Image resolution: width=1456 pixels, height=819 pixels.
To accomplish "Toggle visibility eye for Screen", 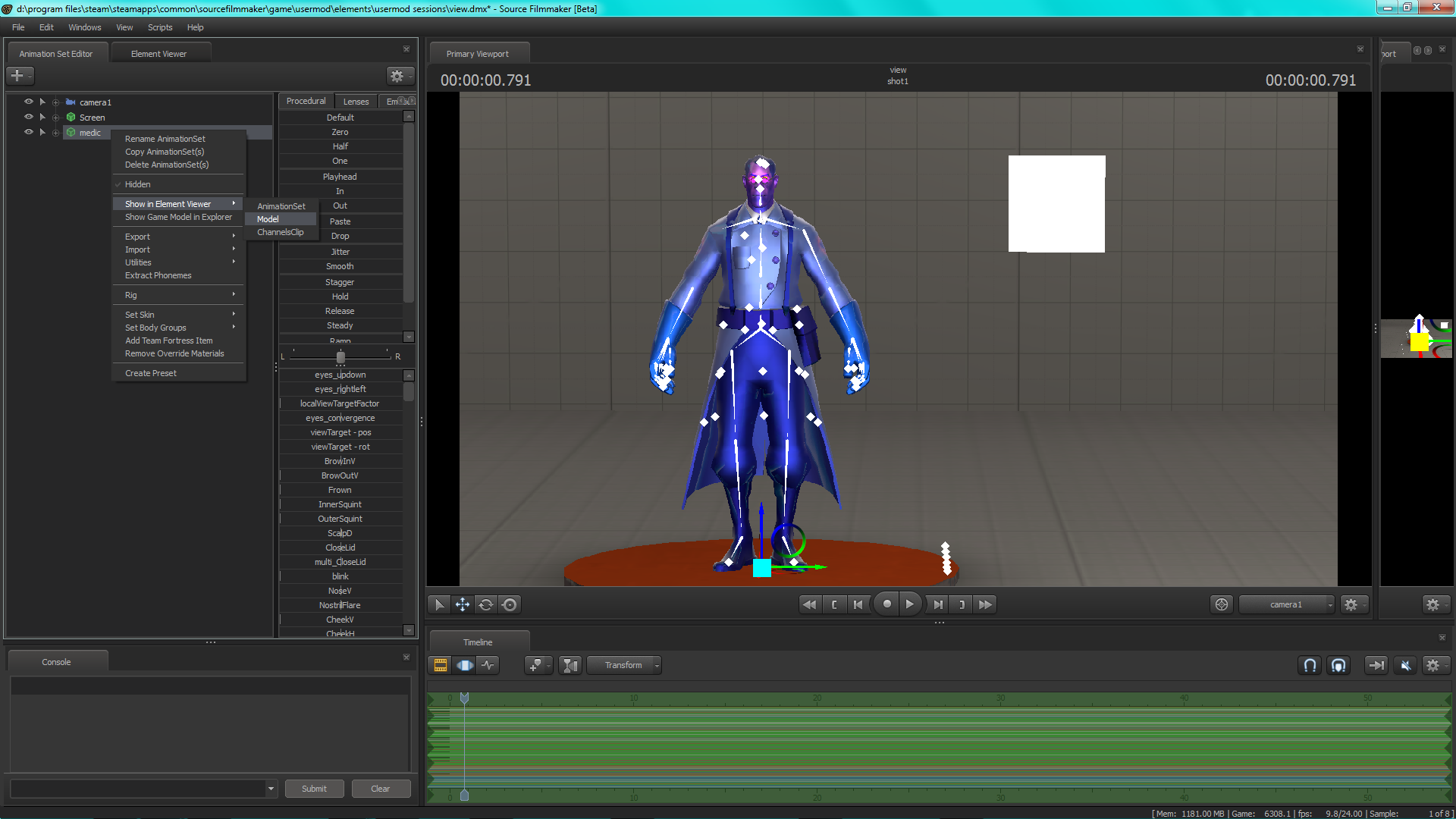I will [29, 117].
